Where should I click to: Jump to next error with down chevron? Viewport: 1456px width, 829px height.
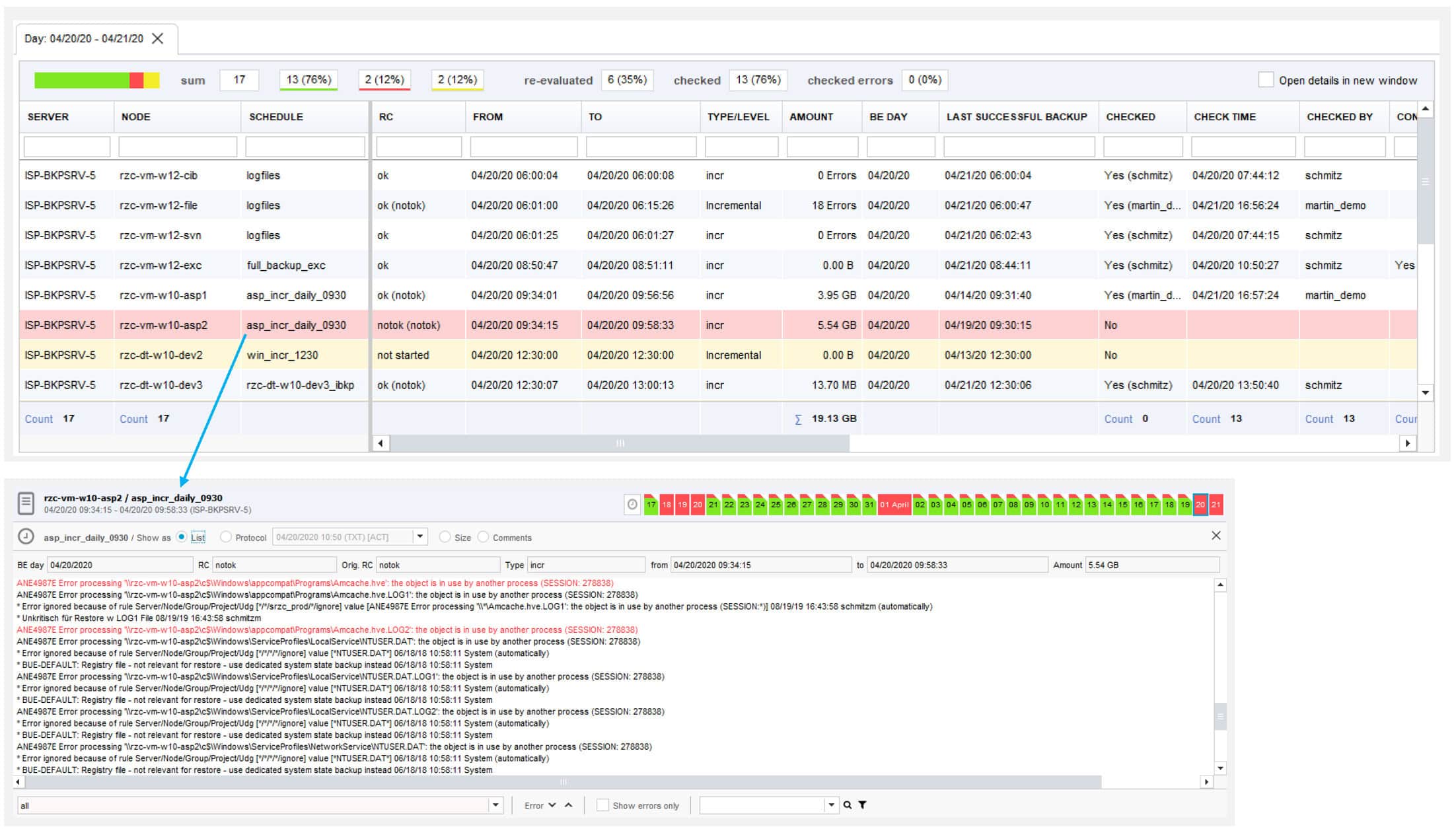point(552,805)
